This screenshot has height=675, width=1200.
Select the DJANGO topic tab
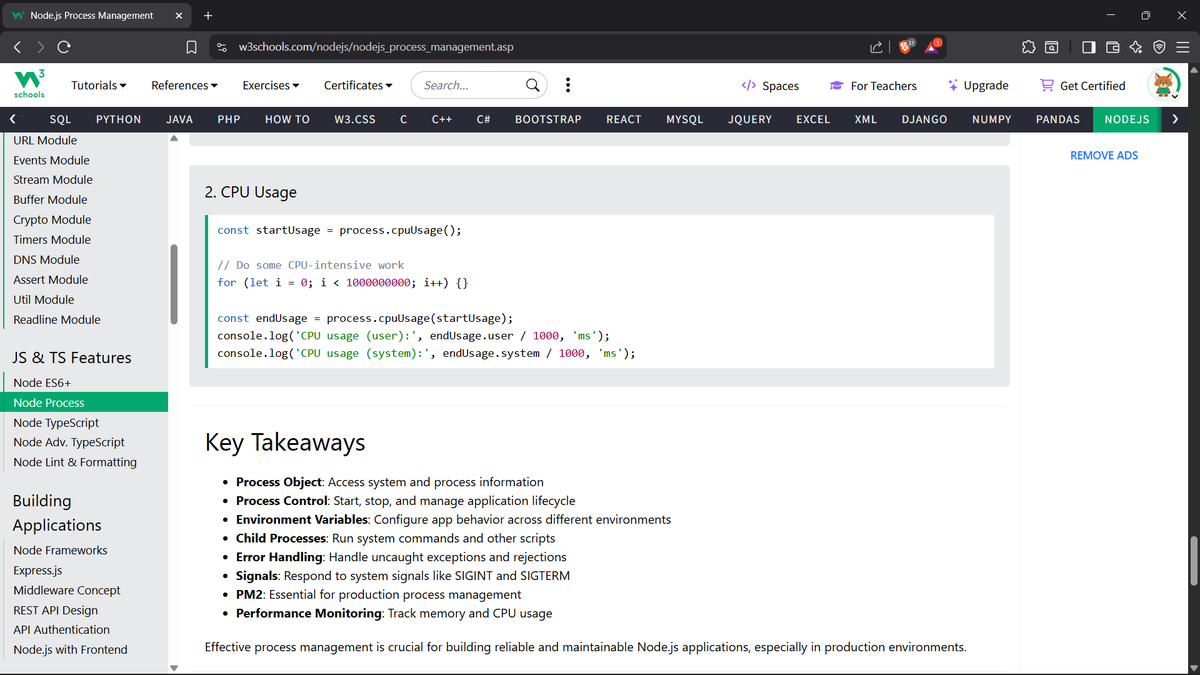tap(924, 119)
